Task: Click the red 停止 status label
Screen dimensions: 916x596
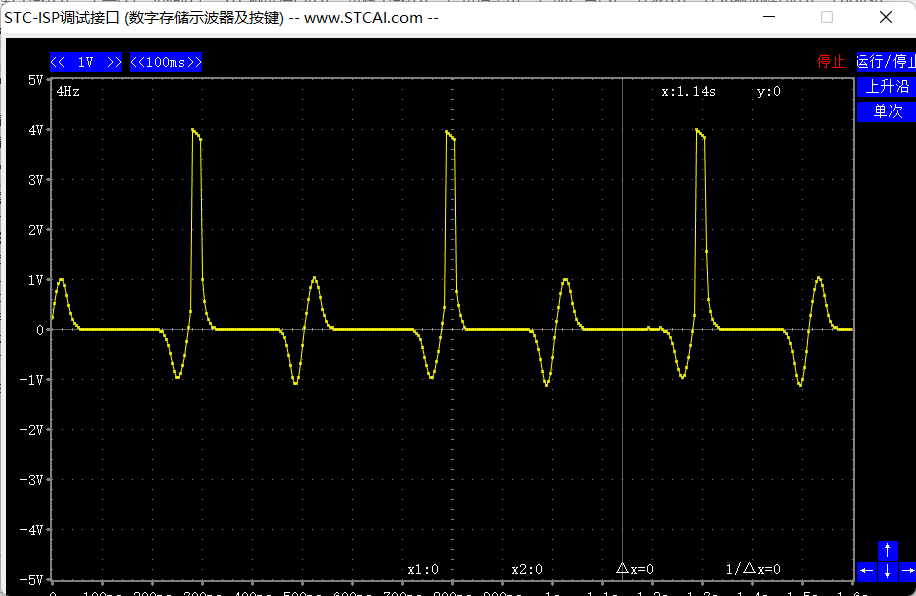Action: (x=831, y=62)
